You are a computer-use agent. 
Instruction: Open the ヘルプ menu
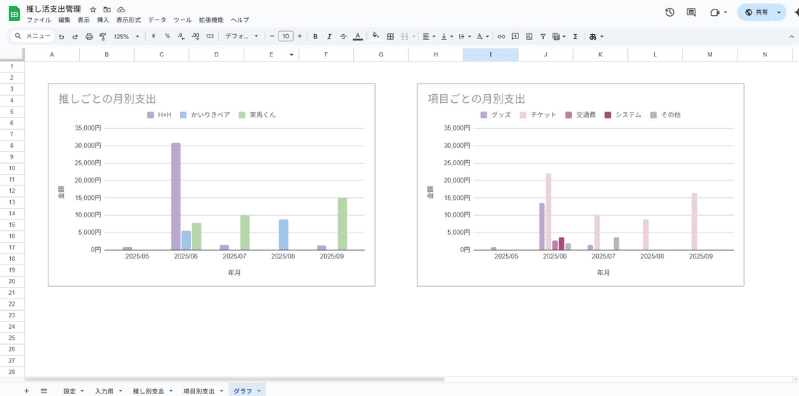coord(239,20)
